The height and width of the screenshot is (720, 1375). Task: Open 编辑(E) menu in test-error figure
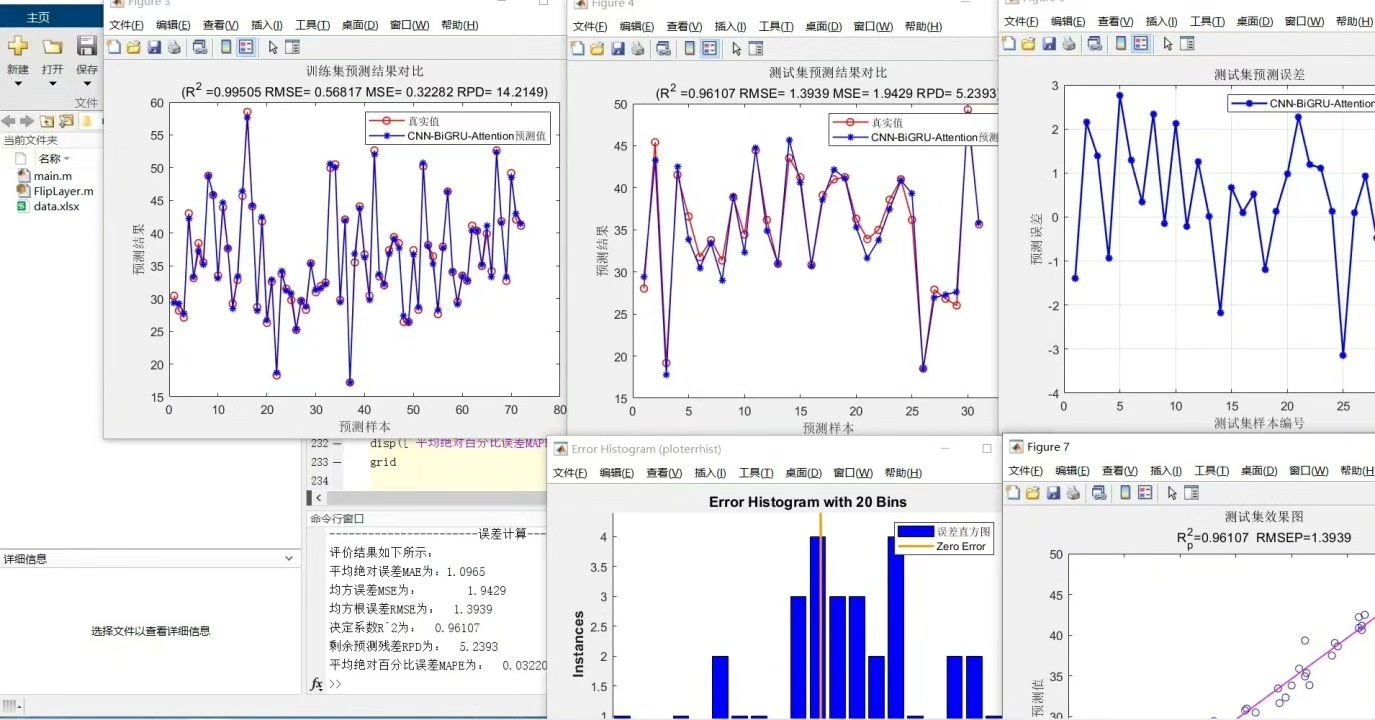[1068, 21]
